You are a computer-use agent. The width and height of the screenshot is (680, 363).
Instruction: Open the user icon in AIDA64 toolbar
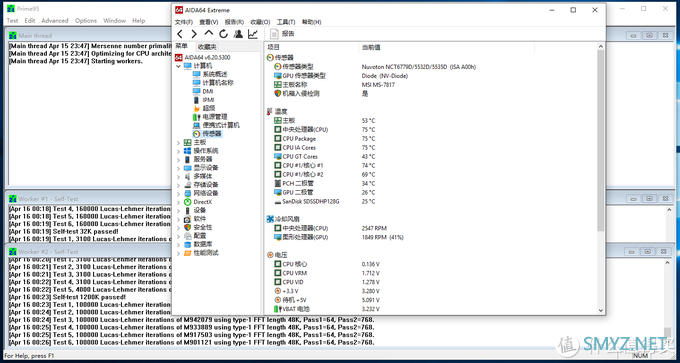pos(238,34)
